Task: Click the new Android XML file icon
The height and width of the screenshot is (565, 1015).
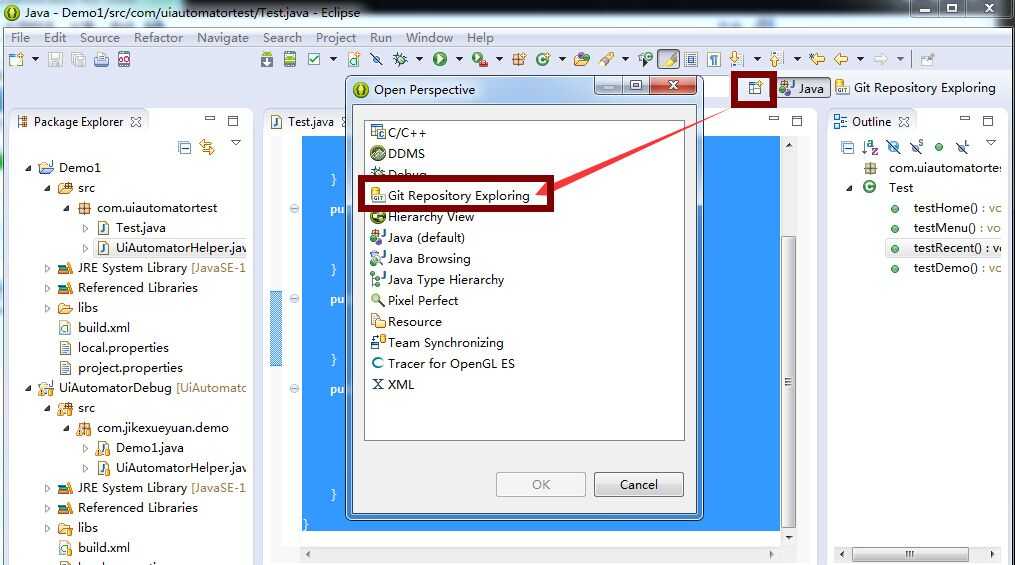Action: pyautogui.click(x=353, y=60)
